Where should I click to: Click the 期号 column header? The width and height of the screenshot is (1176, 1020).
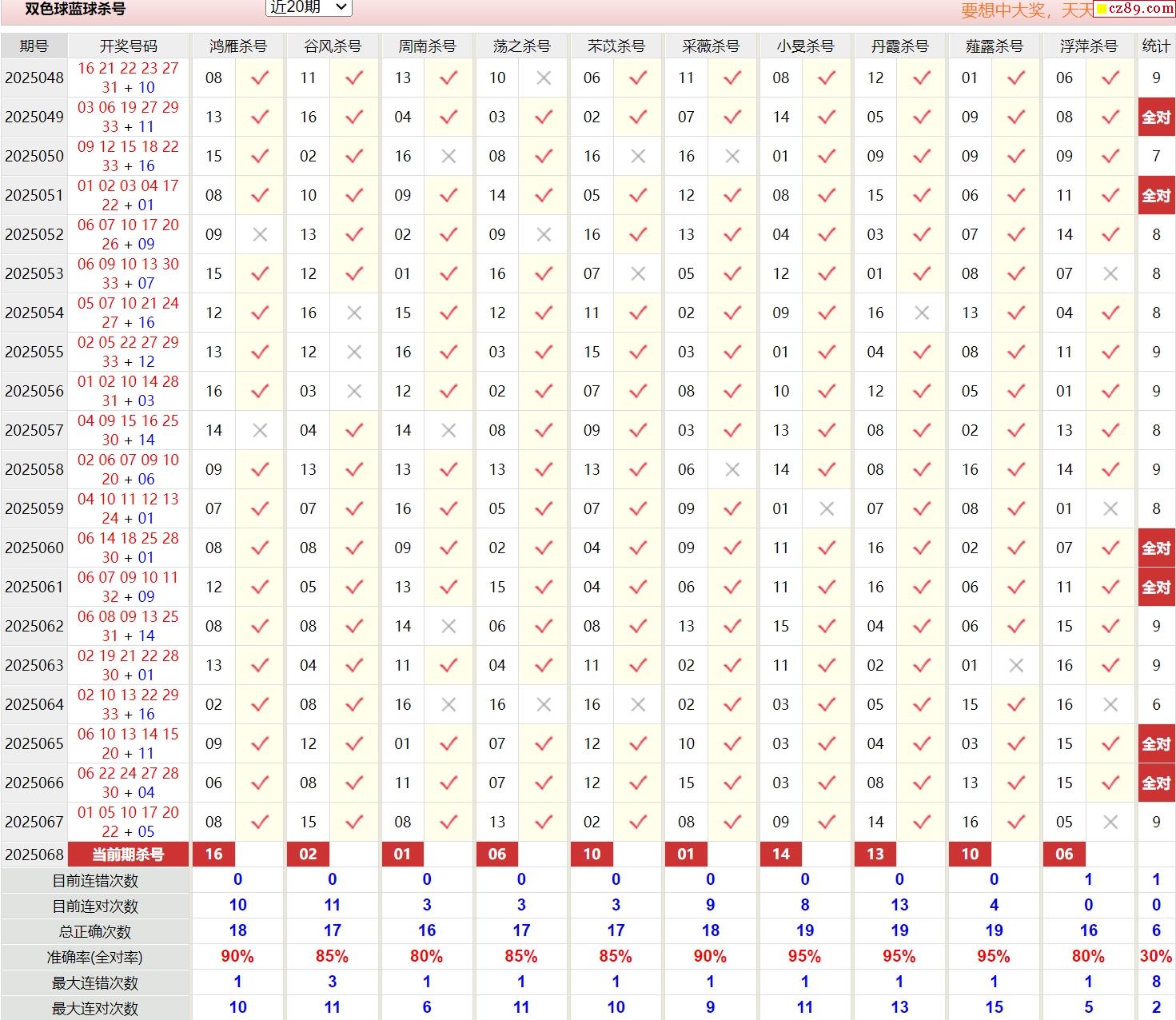[34, 46]
